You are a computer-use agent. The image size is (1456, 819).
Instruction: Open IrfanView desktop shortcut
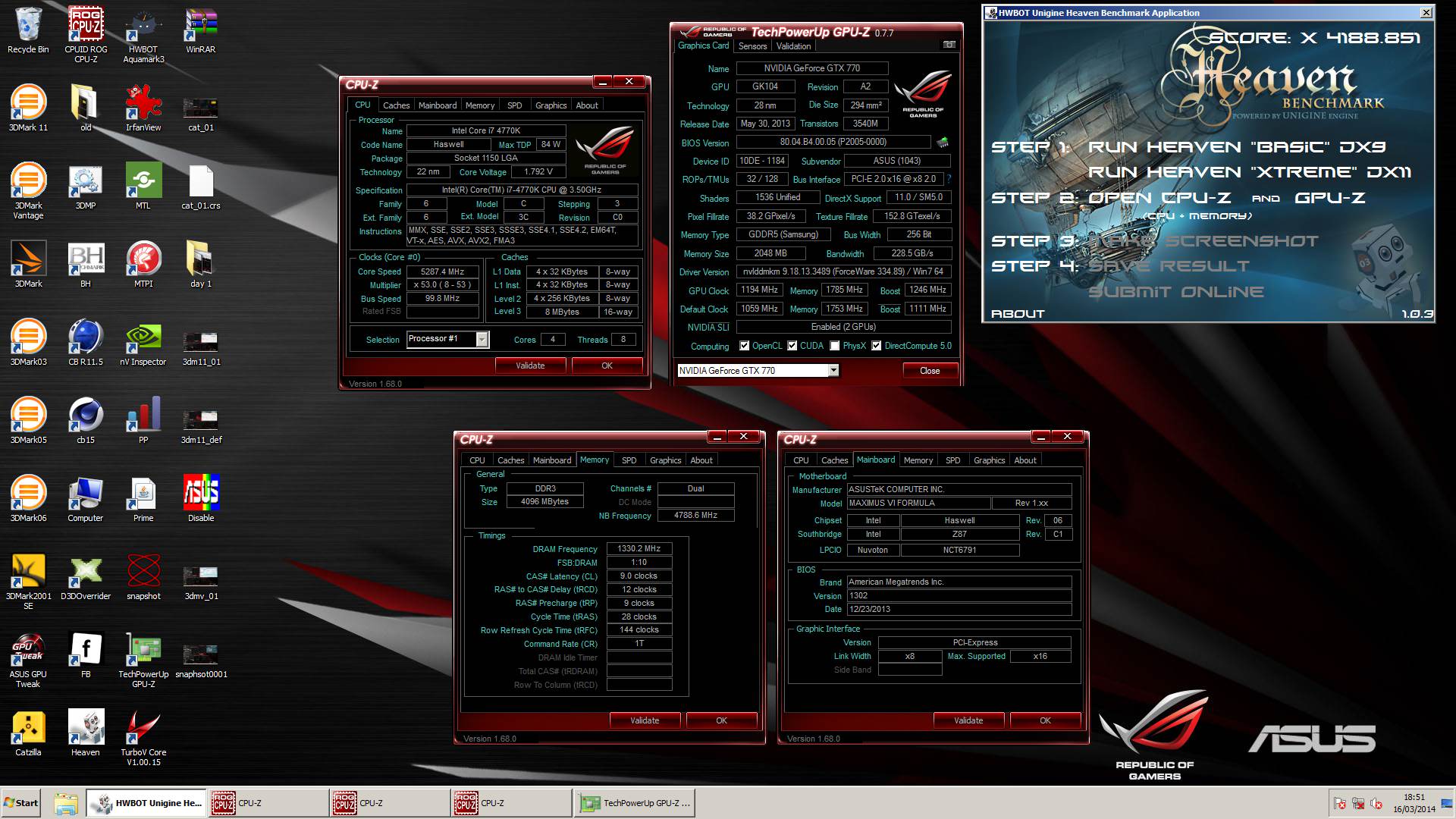tap(143, 108)
